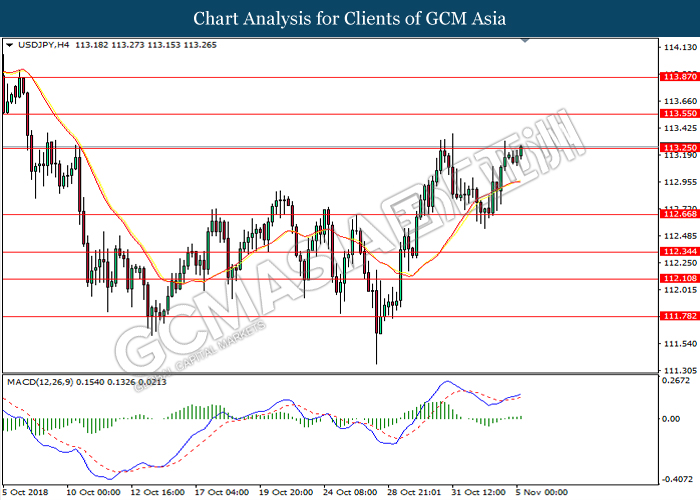The width and height of the screenshot is (700, 500).
Task: Click the 28 Oct 21:01 date label
Action: (x=415, y=492)
